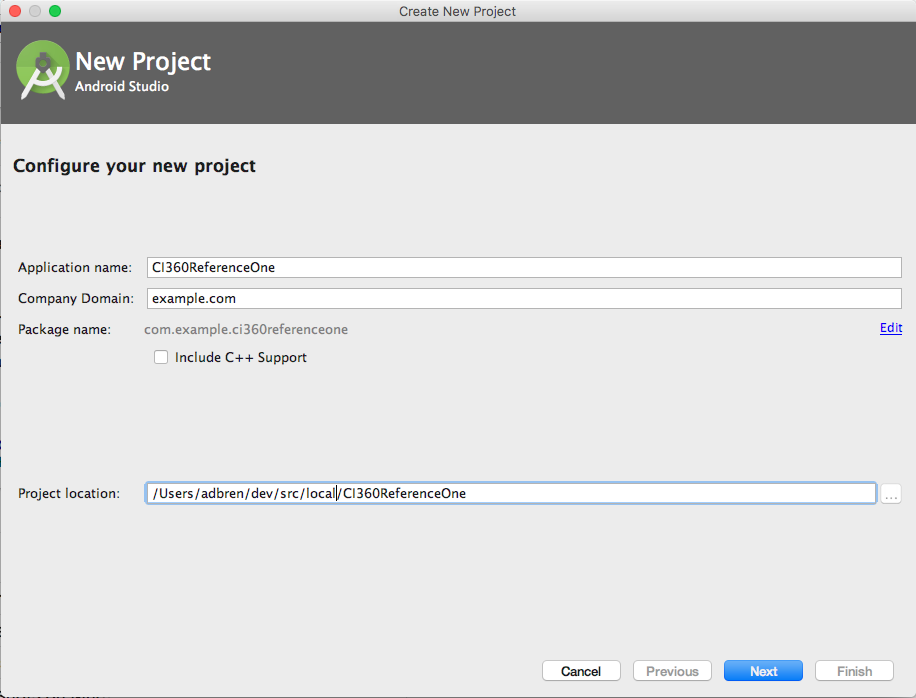Screen dimensions: 916x698
Task: Open the project location browser via ellipsis button
Action: (891, 493)
